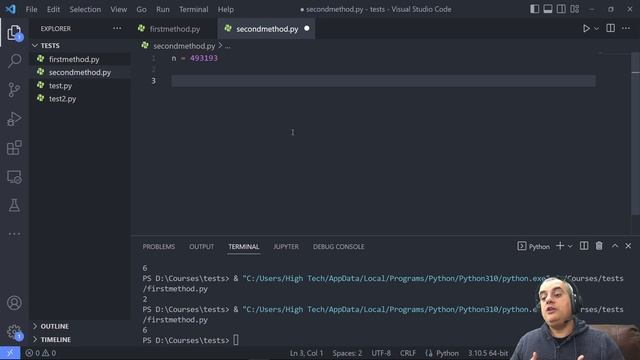The height and width of the screenshot is (360, 640).
Task: Select the TERMINAL panel tab
Action: 244,247
